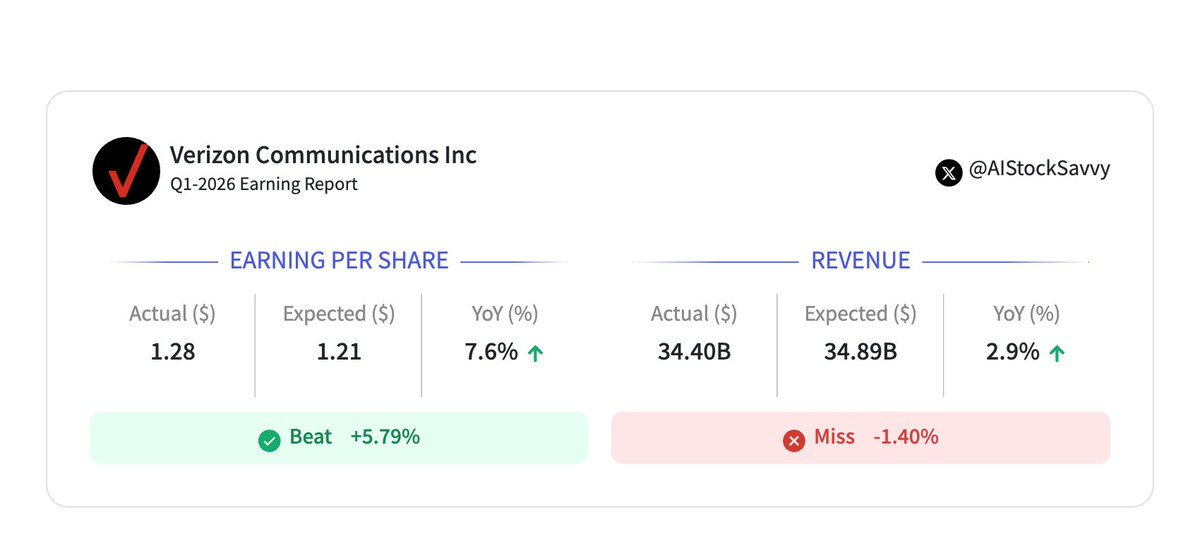1200x551 pixels.
Task: Click the Actual ($) label under Revenue
Action: click(694, 314)
